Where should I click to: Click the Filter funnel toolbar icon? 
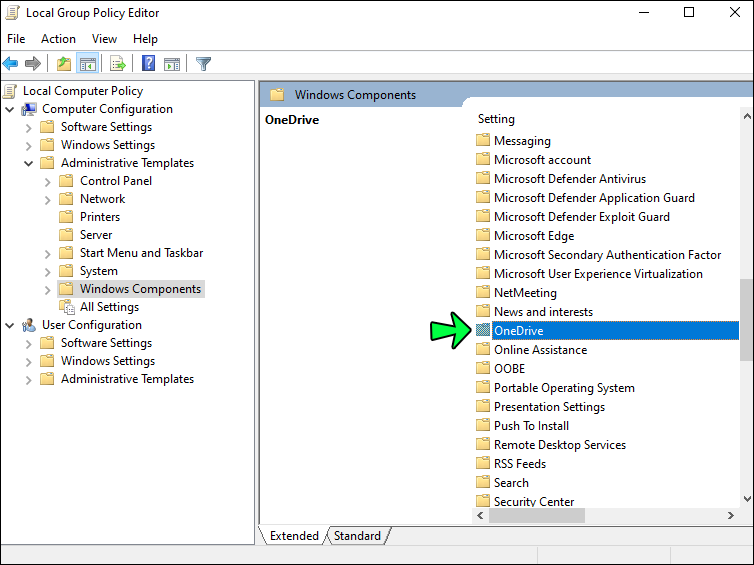click(203, 63)
